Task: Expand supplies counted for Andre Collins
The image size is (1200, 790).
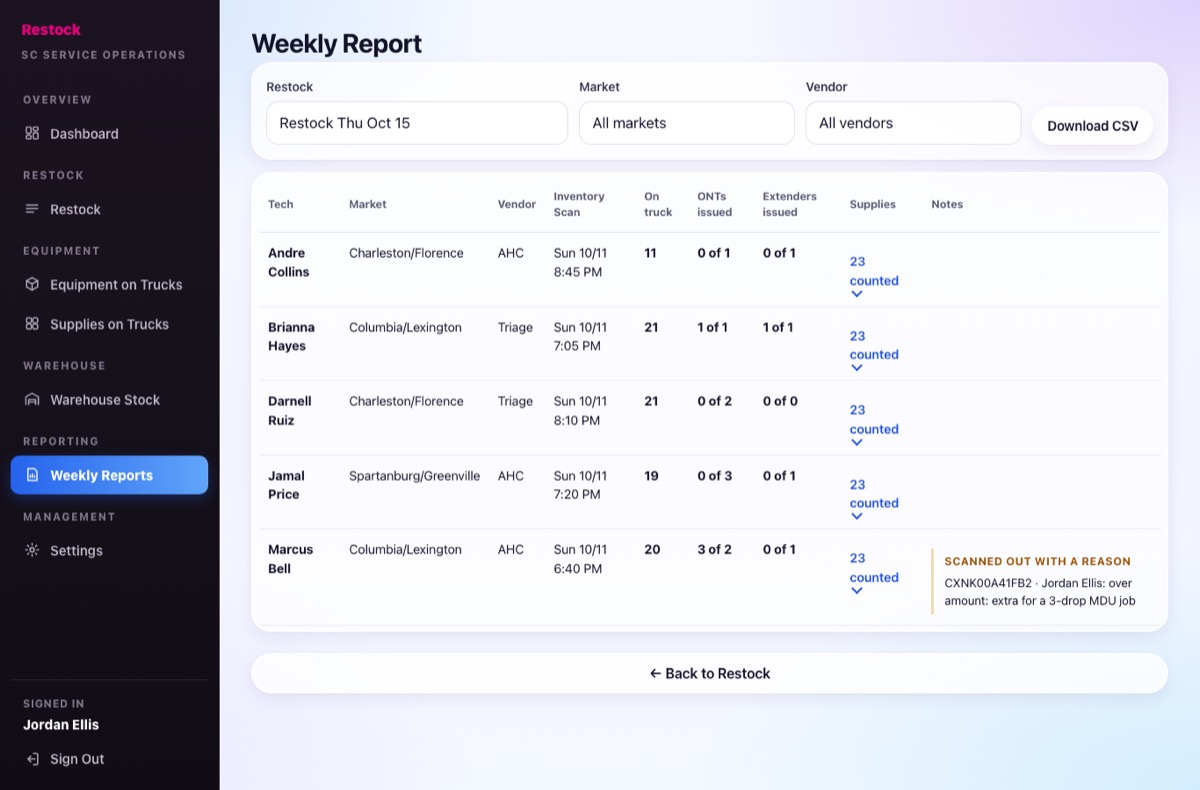Action: 874,276
